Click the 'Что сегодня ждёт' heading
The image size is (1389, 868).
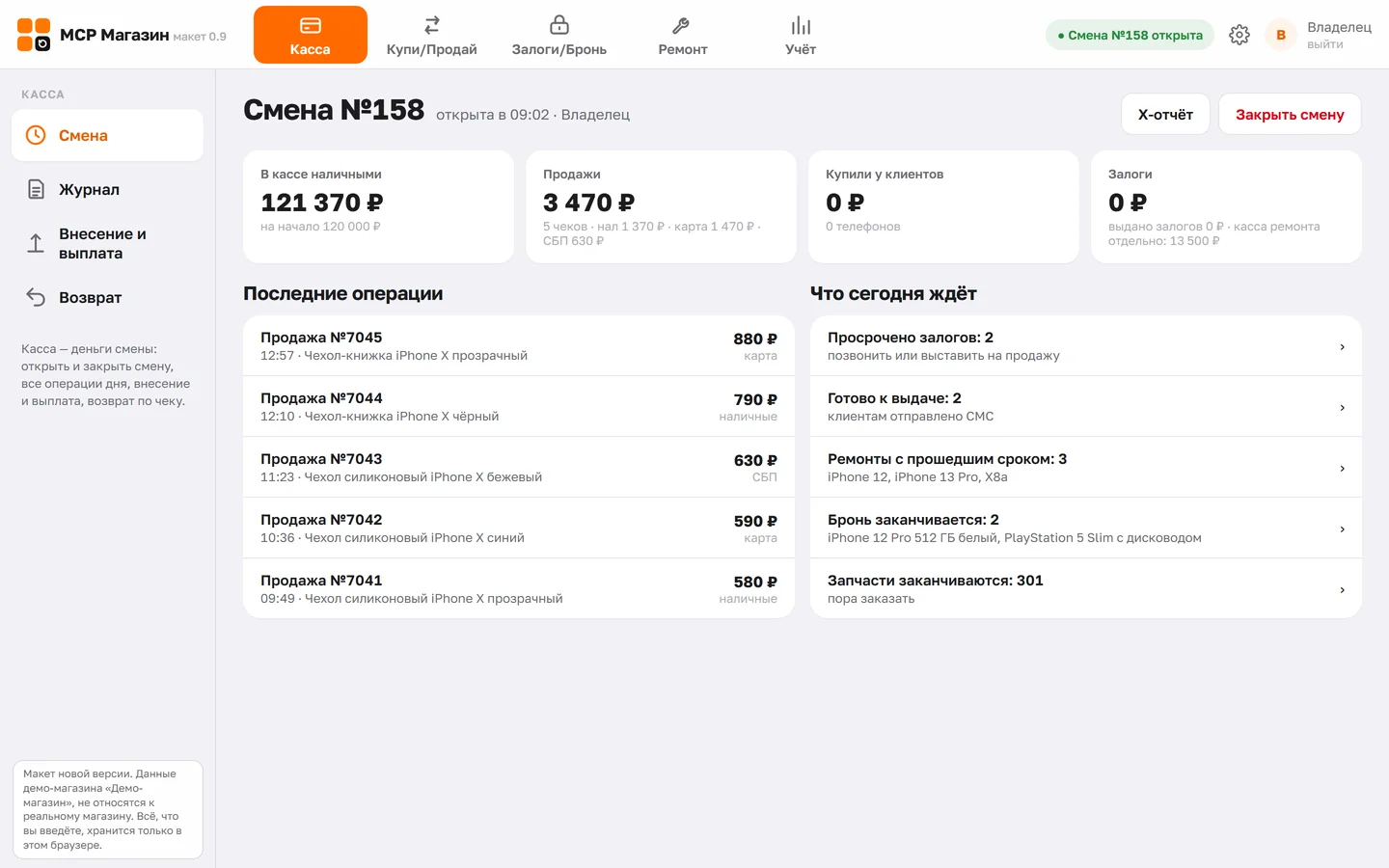tap(893, 293)
